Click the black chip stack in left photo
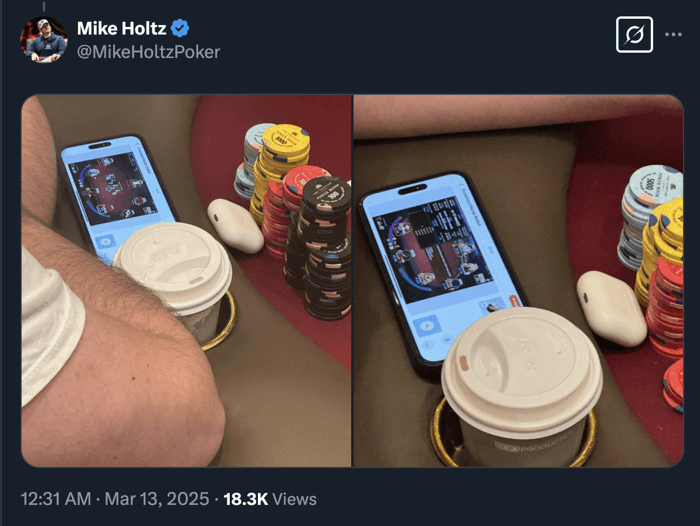 (x=324, y=248)
